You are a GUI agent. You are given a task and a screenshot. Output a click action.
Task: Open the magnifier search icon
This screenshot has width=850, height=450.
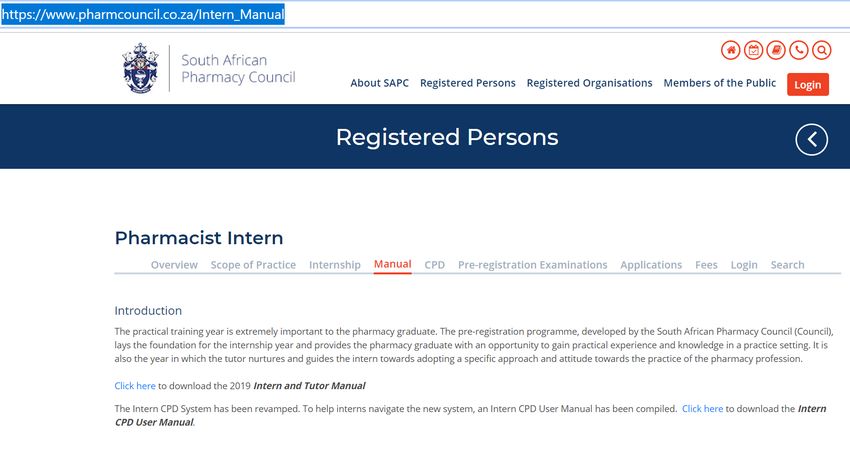pos(822,50)
